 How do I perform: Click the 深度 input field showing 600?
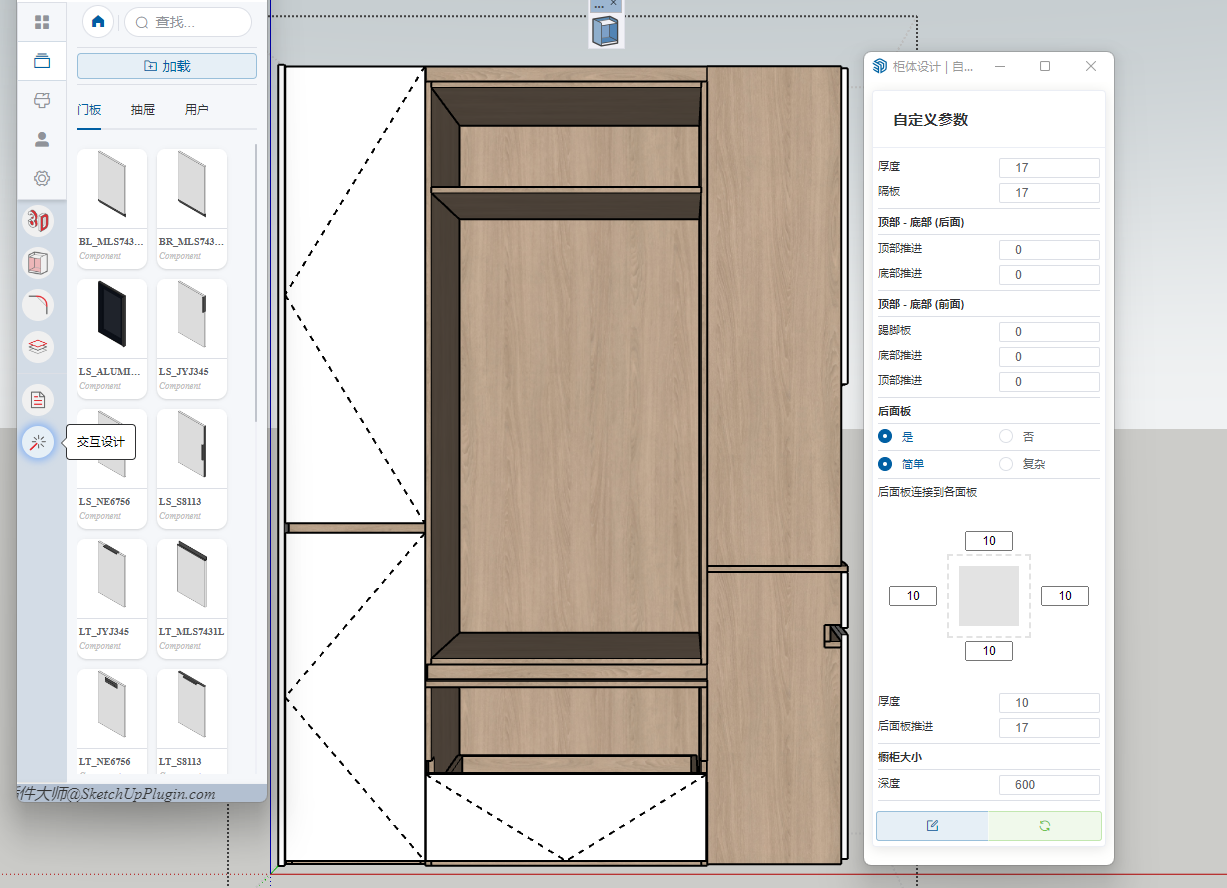(x=1048, y=785)
